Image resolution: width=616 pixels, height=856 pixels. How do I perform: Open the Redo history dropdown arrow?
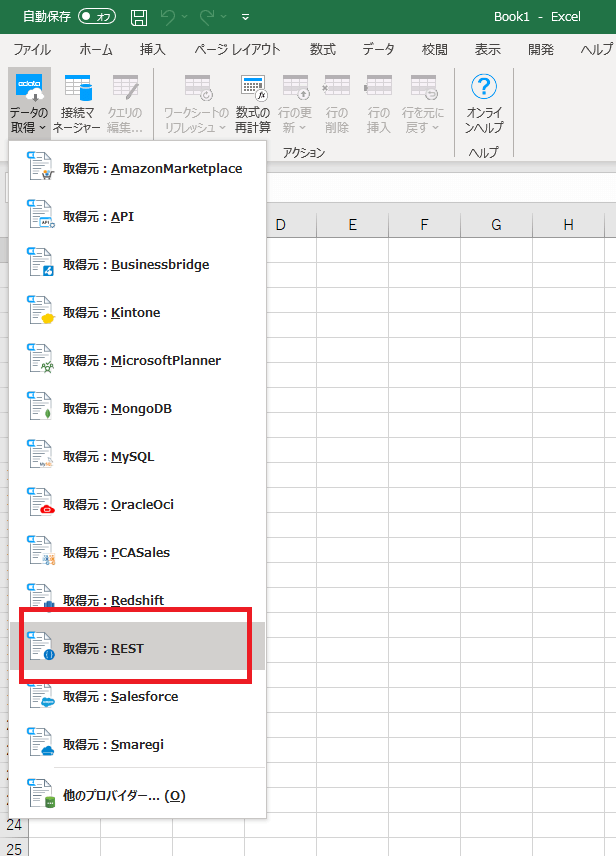tap(223, 17)
